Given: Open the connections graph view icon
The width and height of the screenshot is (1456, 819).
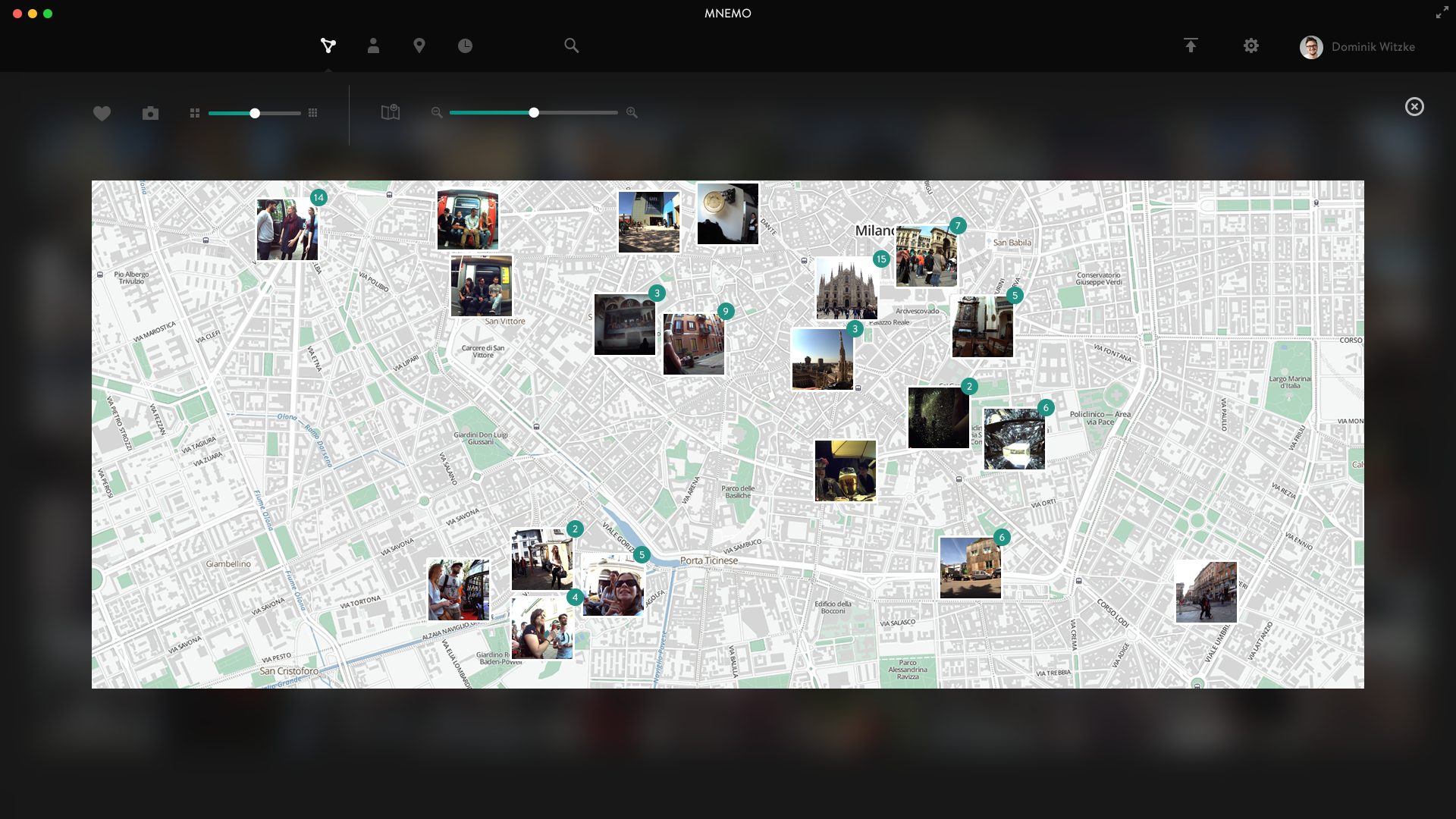Looking at the screenshot, I should [x=328, y=46].
